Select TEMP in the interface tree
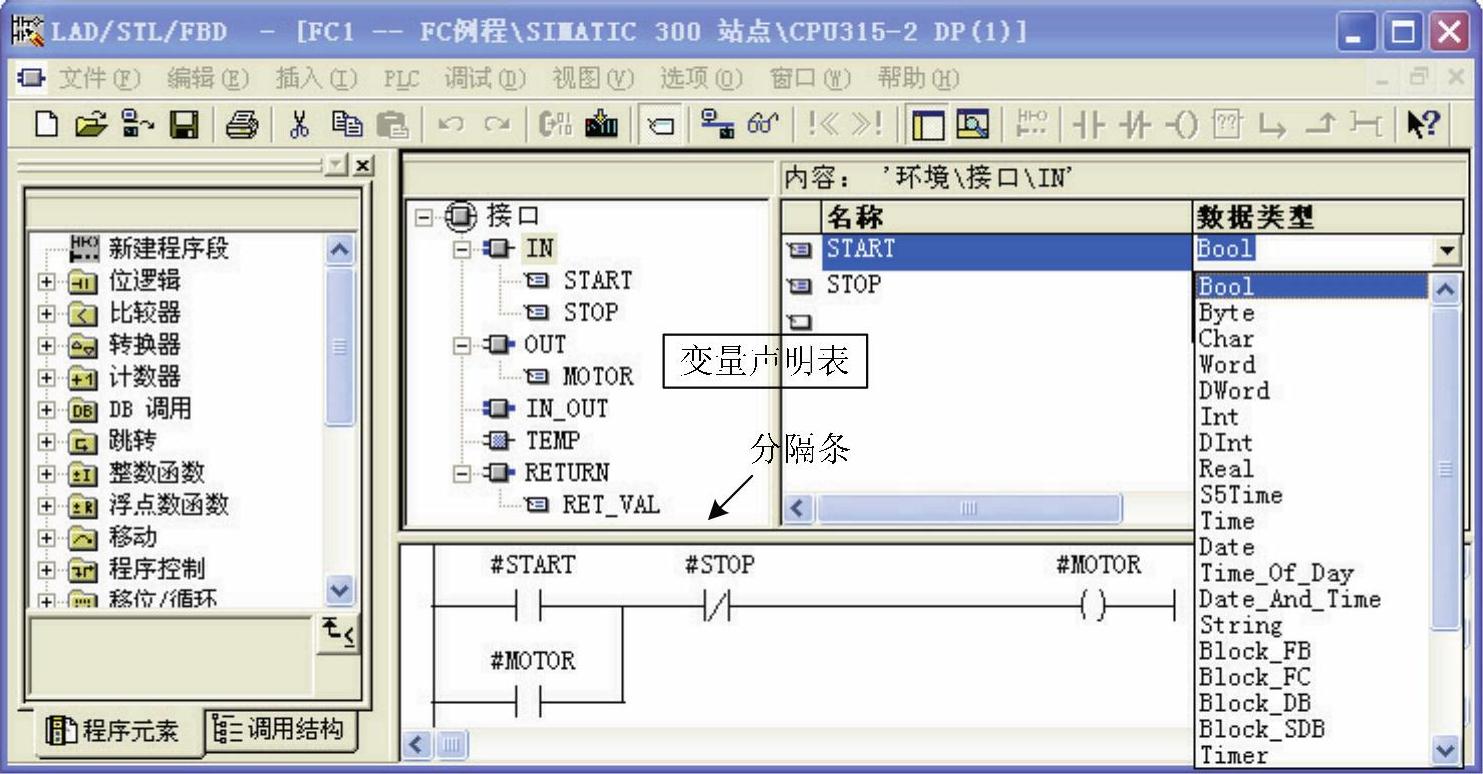 (553, 440)
